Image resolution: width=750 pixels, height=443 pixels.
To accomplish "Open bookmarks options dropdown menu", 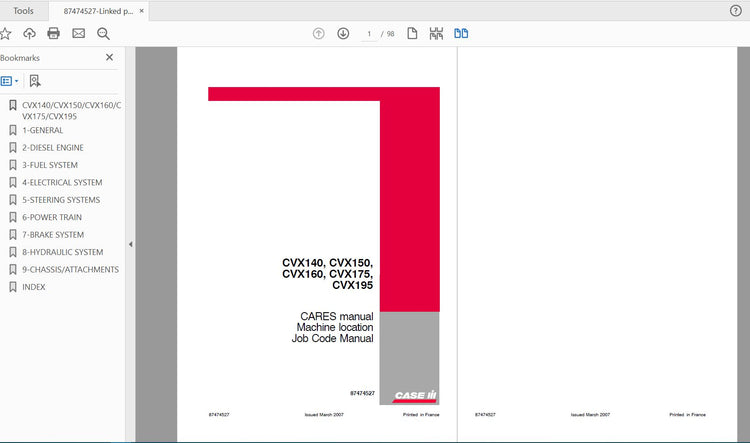I will click(10, 81).
